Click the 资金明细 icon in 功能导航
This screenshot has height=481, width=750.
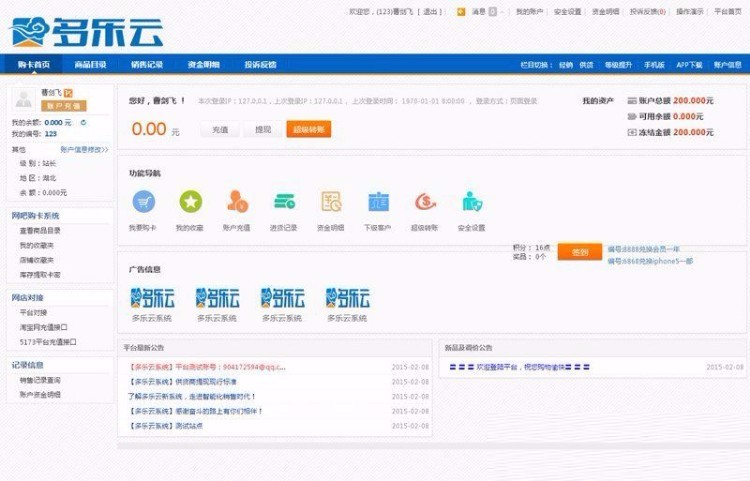click(x=331, y=201)
